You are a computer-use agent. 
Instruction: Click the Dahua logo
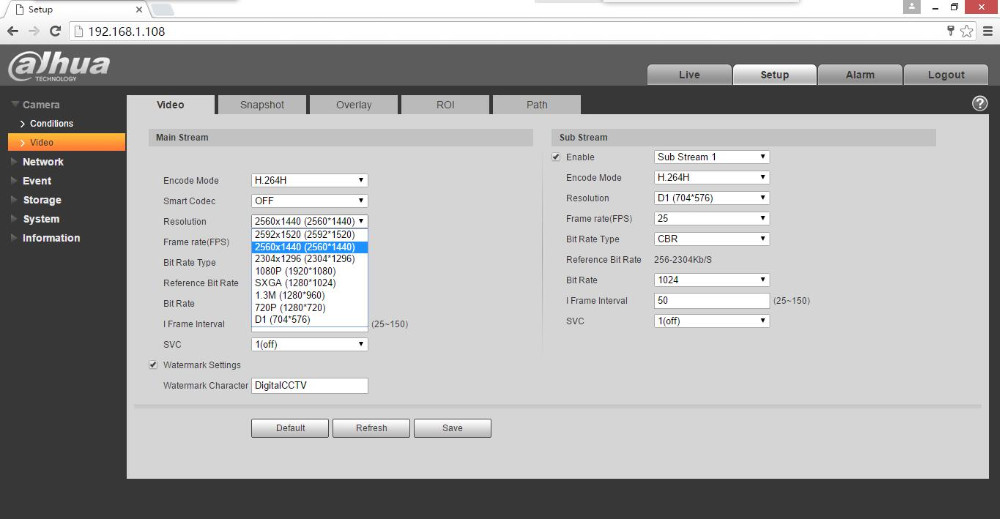pos(60,67)
